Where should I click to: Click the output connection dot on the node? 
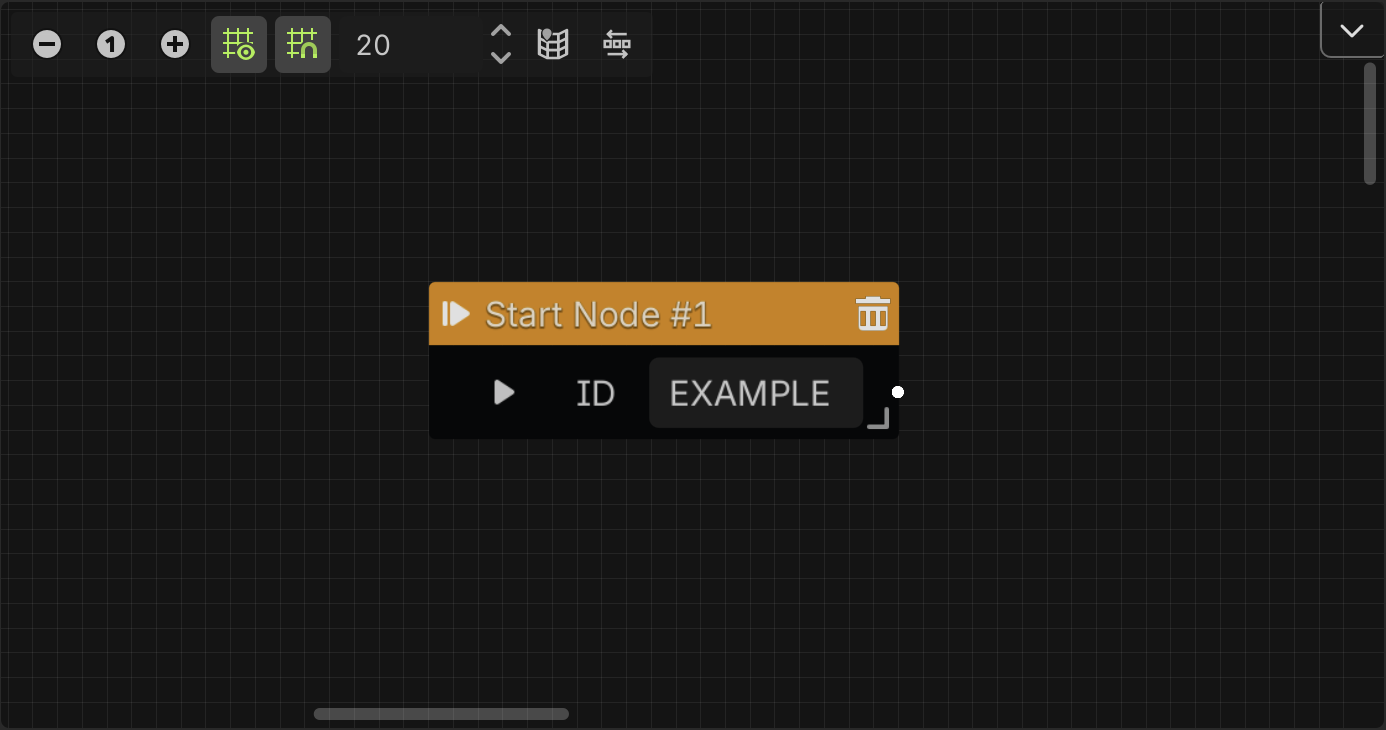897,392
